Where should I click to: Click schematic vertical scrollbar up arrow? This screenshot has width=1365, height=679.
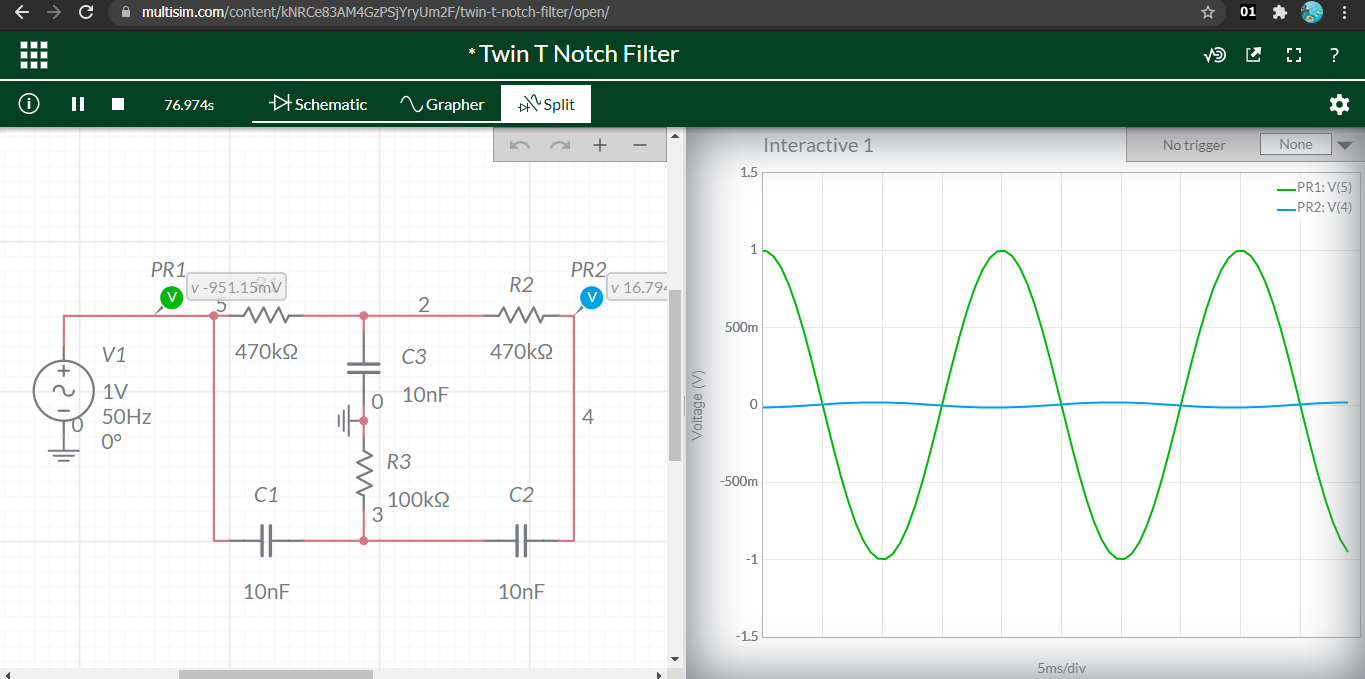coord(674,135)
